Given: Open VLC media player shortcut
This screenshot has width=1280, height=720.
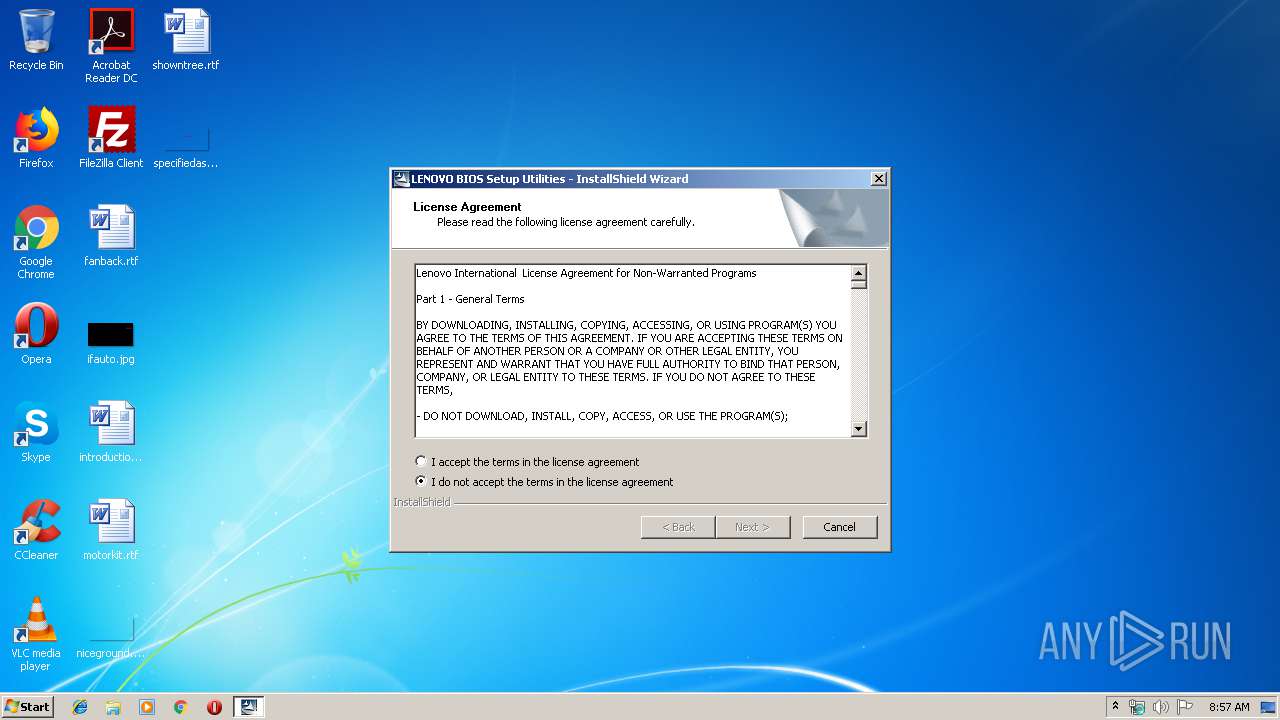Looking at the screenshot, I should (x=36, y=634).
